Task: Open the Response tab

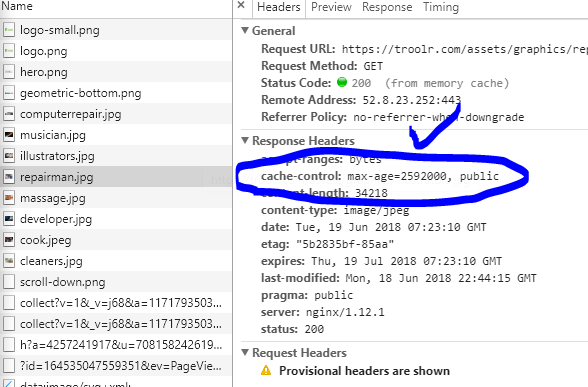Action: [387, 7]
